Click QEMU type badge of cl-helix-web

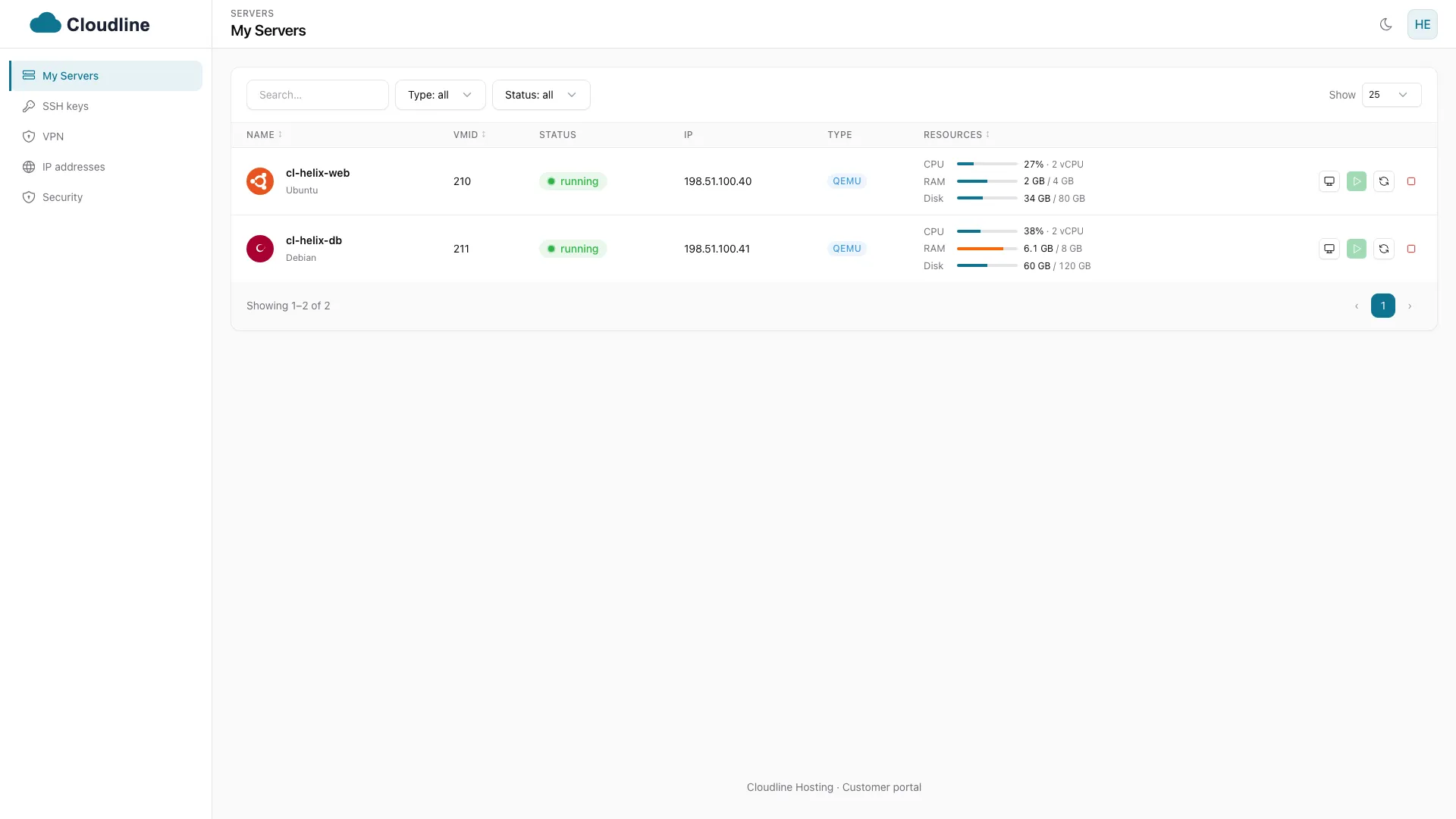tap(847, 181)
